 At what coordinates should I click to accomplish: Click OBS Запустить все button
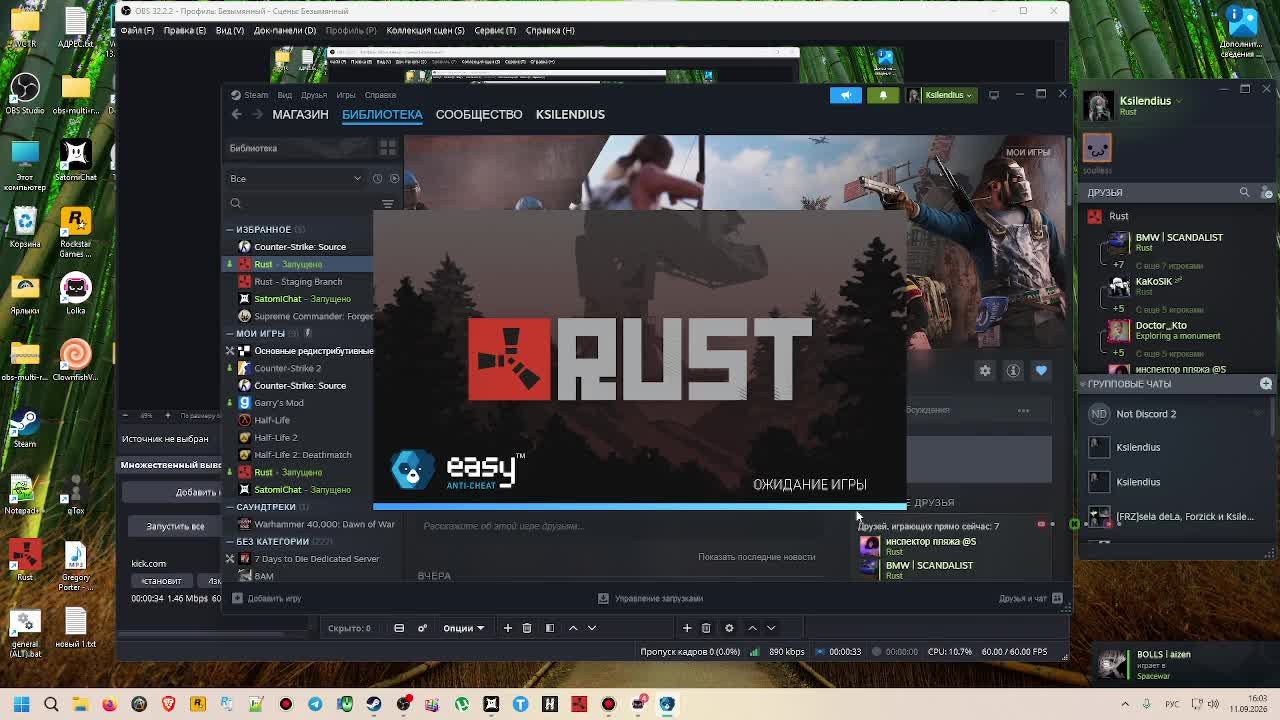click(x=176, y=526)
